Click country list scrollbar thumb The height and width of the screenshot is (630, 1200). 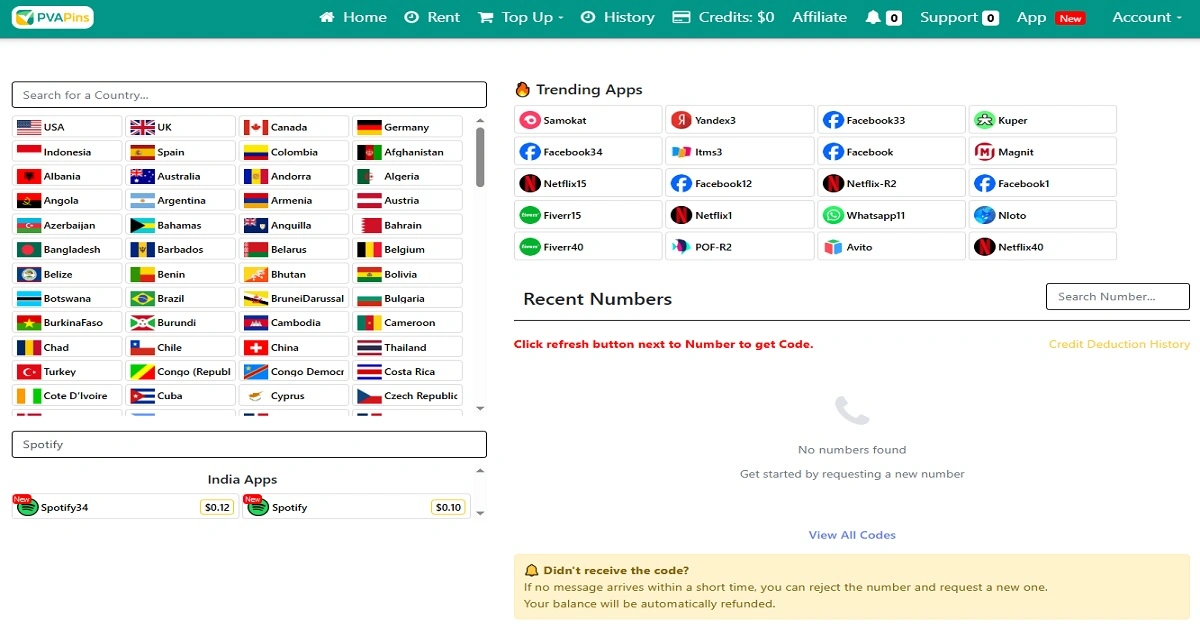pos(480,156)
